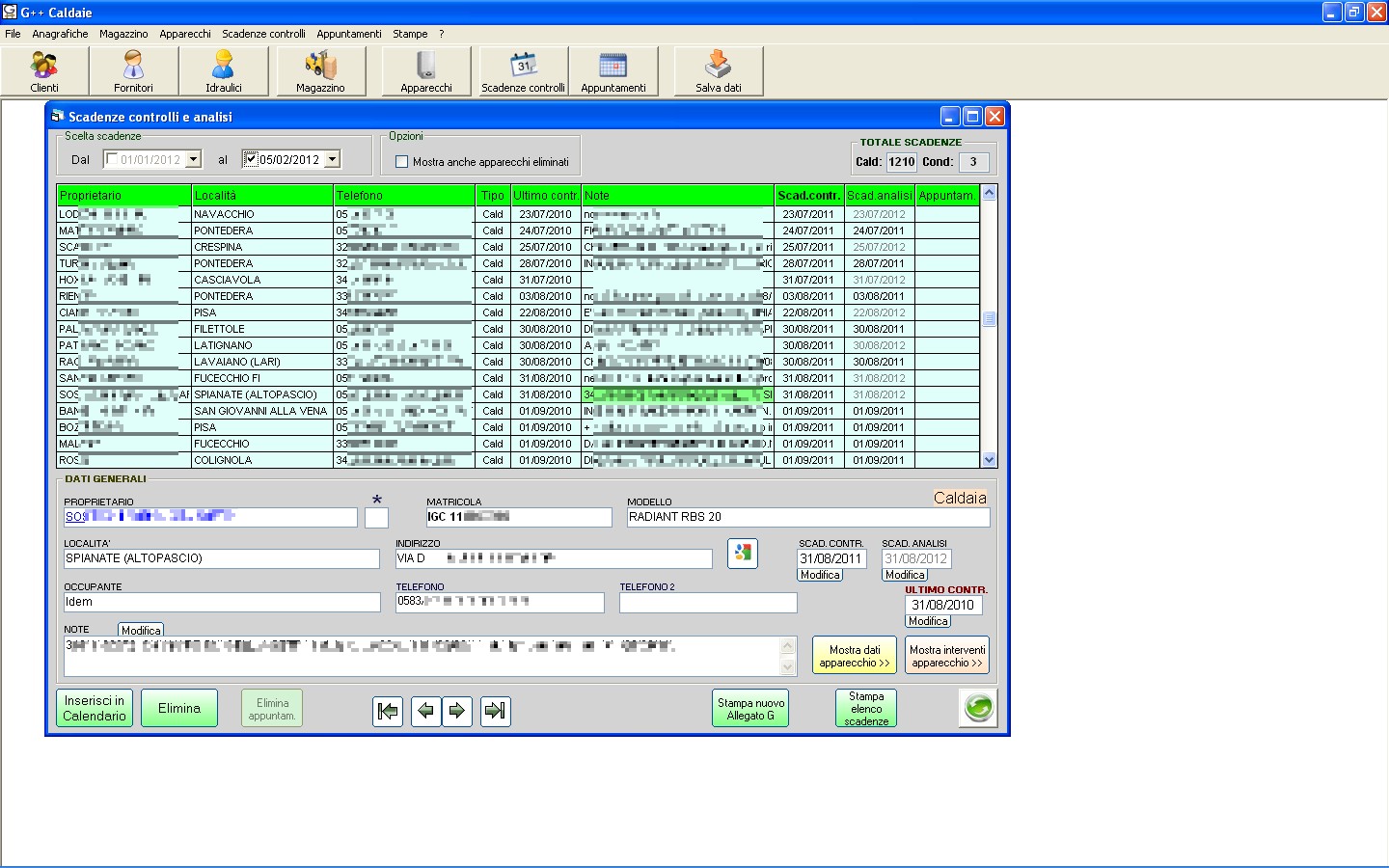Click the Elimina button
1389x868 pixels.
[x=179, y=708]
